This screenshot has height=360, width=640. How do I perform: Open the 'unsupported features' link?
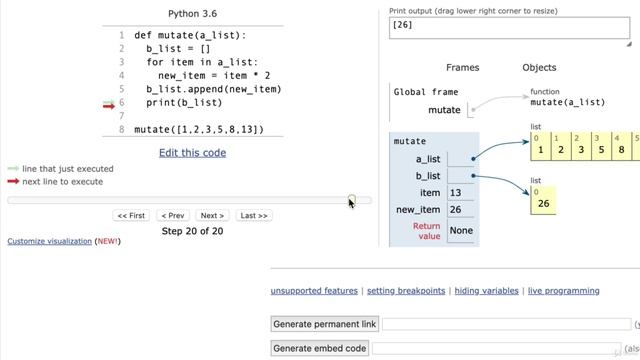click(314, 291)
